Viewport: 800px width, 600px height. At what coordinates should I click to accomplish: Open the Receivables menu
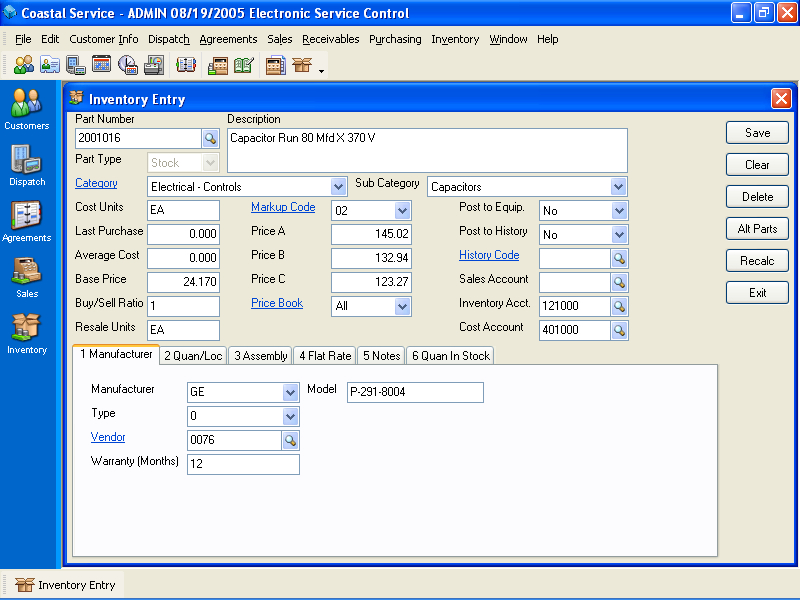coord(331,39)
